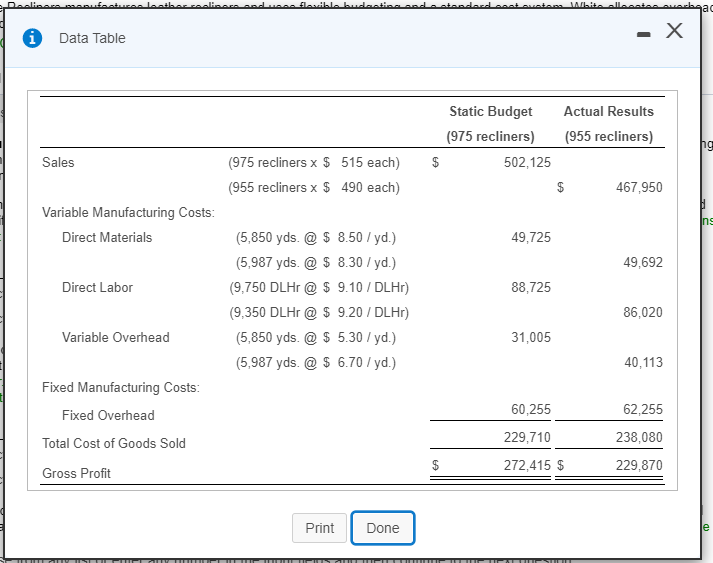Viewport: 713px width, 563px height.
Task: Click total COGS actual value 238,080
Action: (639, 437)
